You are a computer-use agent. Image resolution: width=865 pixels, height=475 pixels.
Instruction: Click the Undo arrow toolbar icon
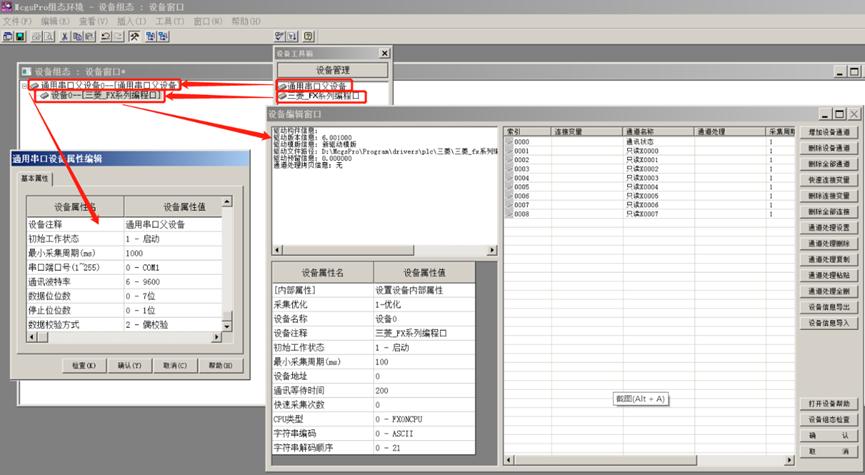[107, 36]
